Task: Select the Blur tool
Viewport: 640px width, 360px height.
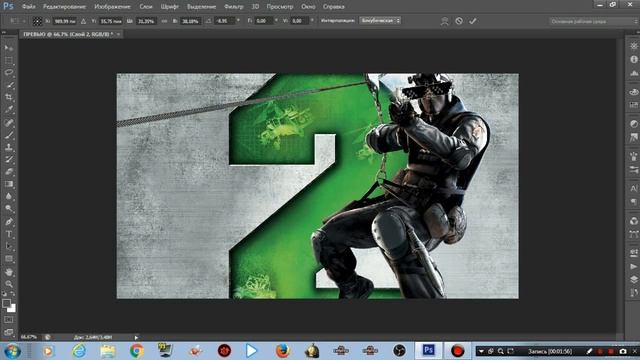Action: [x=9, y=196]
